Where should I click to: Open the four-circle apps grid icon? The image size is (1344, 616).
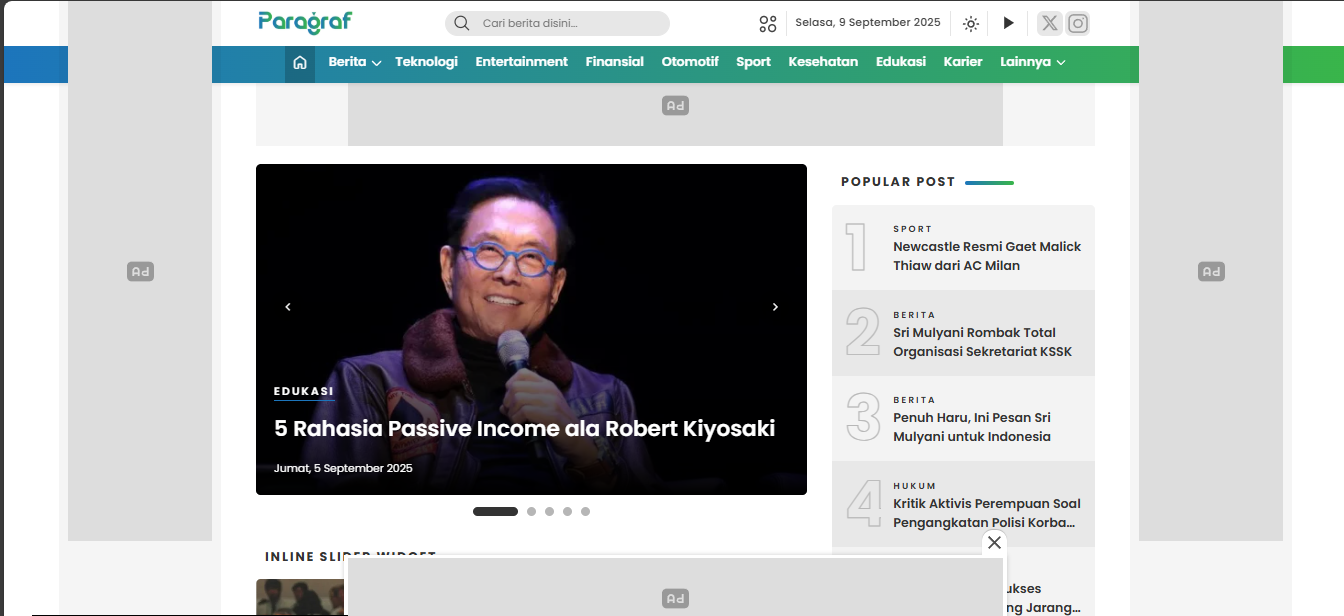click(767, 23)
